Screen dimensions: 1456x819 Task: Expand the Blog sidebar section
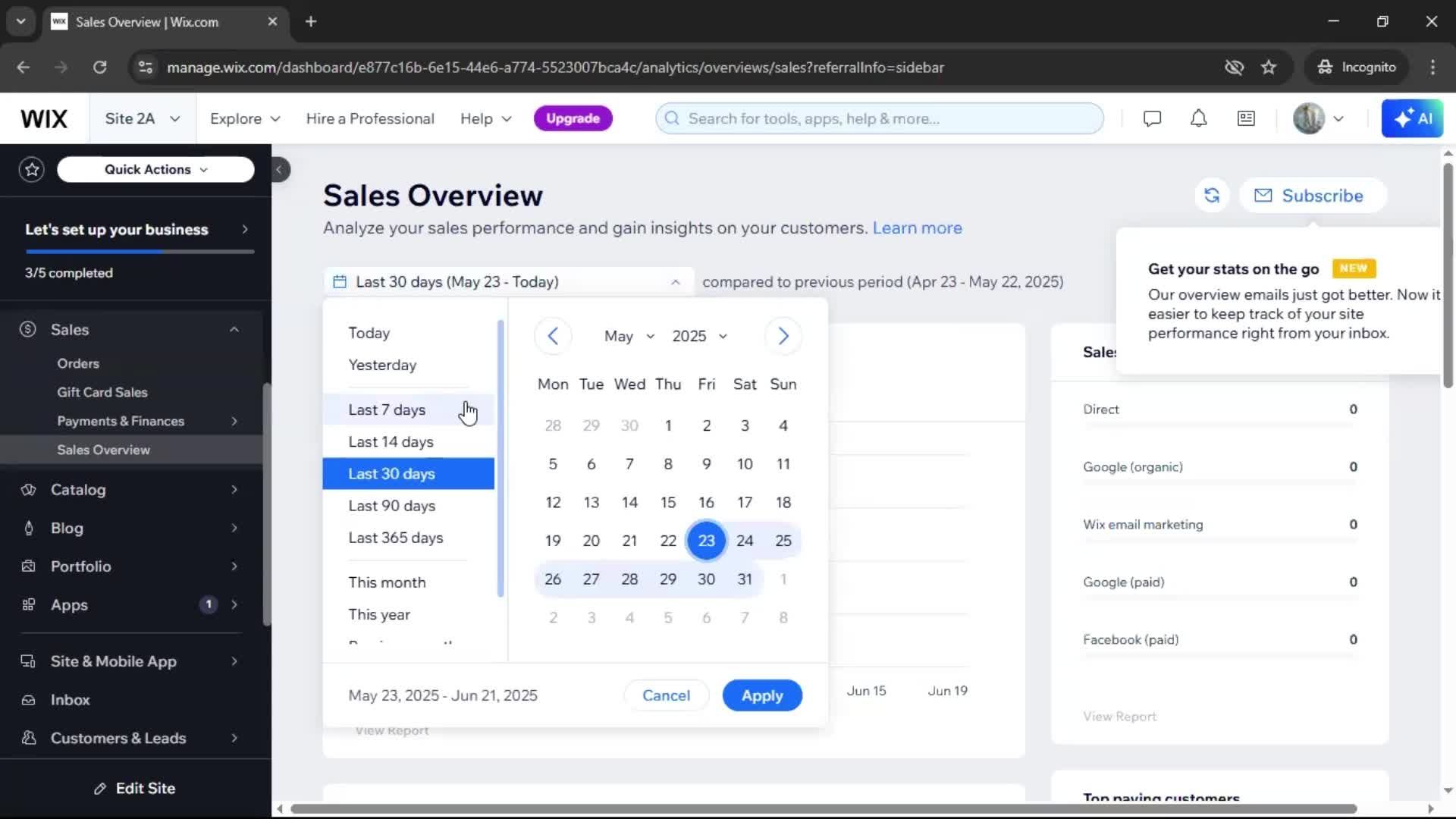pos(234,529)
